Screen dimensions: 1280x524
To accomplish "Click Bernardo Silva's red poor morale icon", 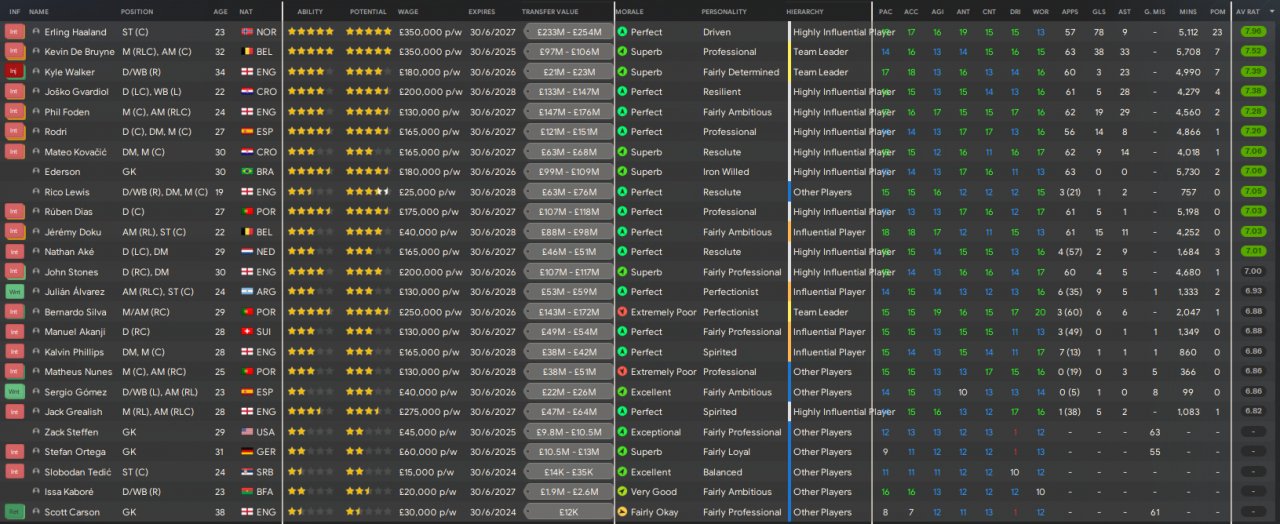I will pyautogui.click(x=622, y=312).
